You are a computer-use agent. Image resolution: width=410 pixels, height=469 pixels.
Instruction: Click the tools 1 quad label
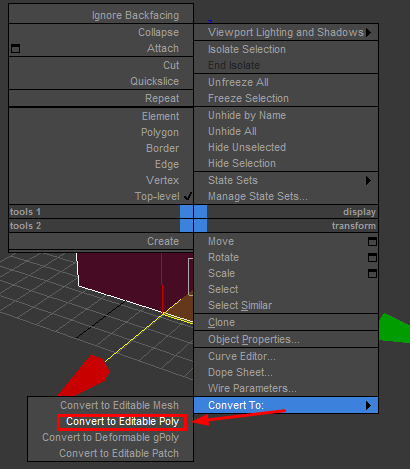pos(25,212)
